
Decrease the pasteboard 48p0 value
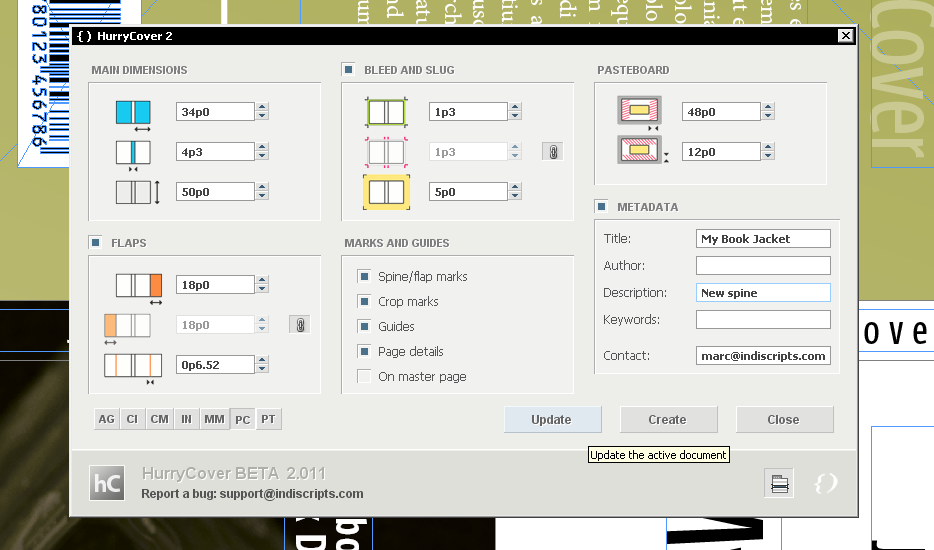pyautogui.click(x=768, y=117)
